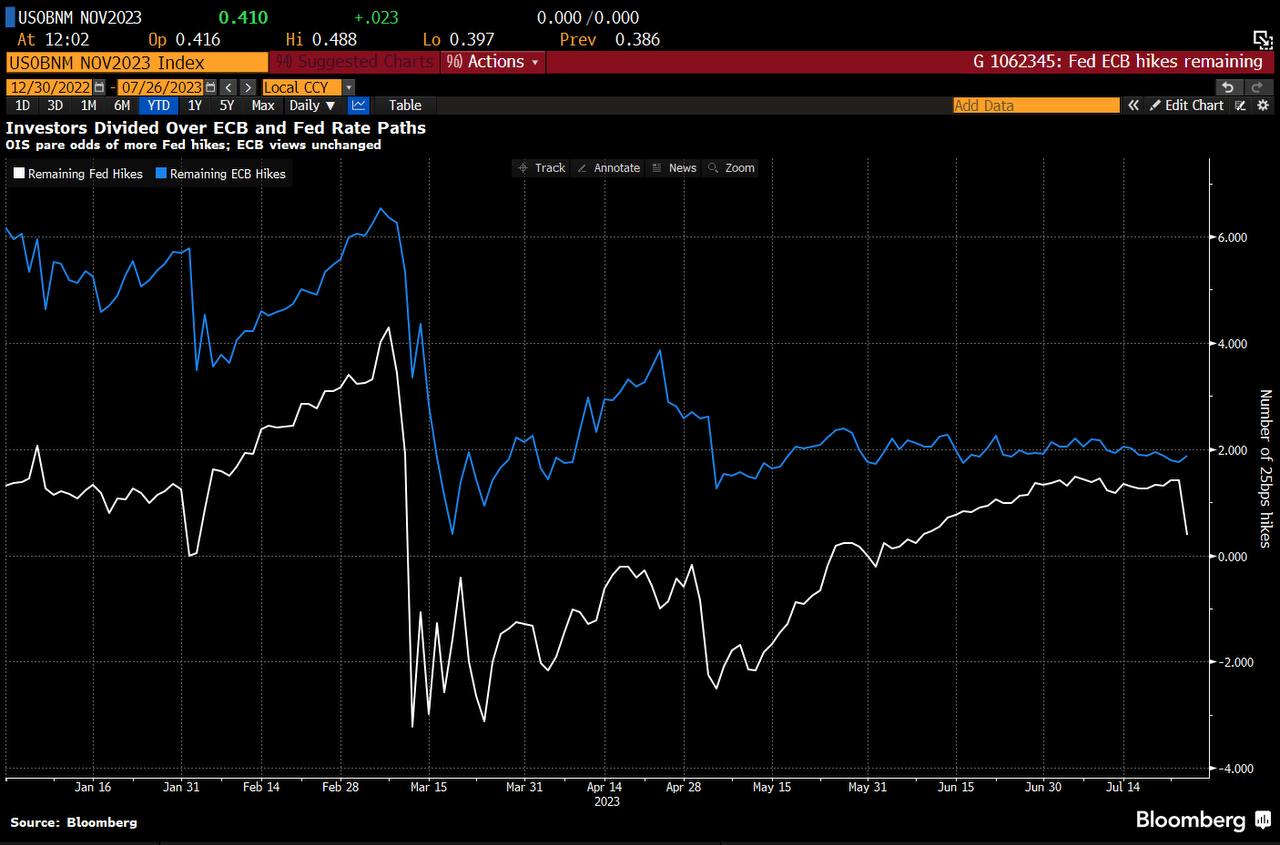
Task: Click the start date field 12/30/2022
Action: coord(50,87)
